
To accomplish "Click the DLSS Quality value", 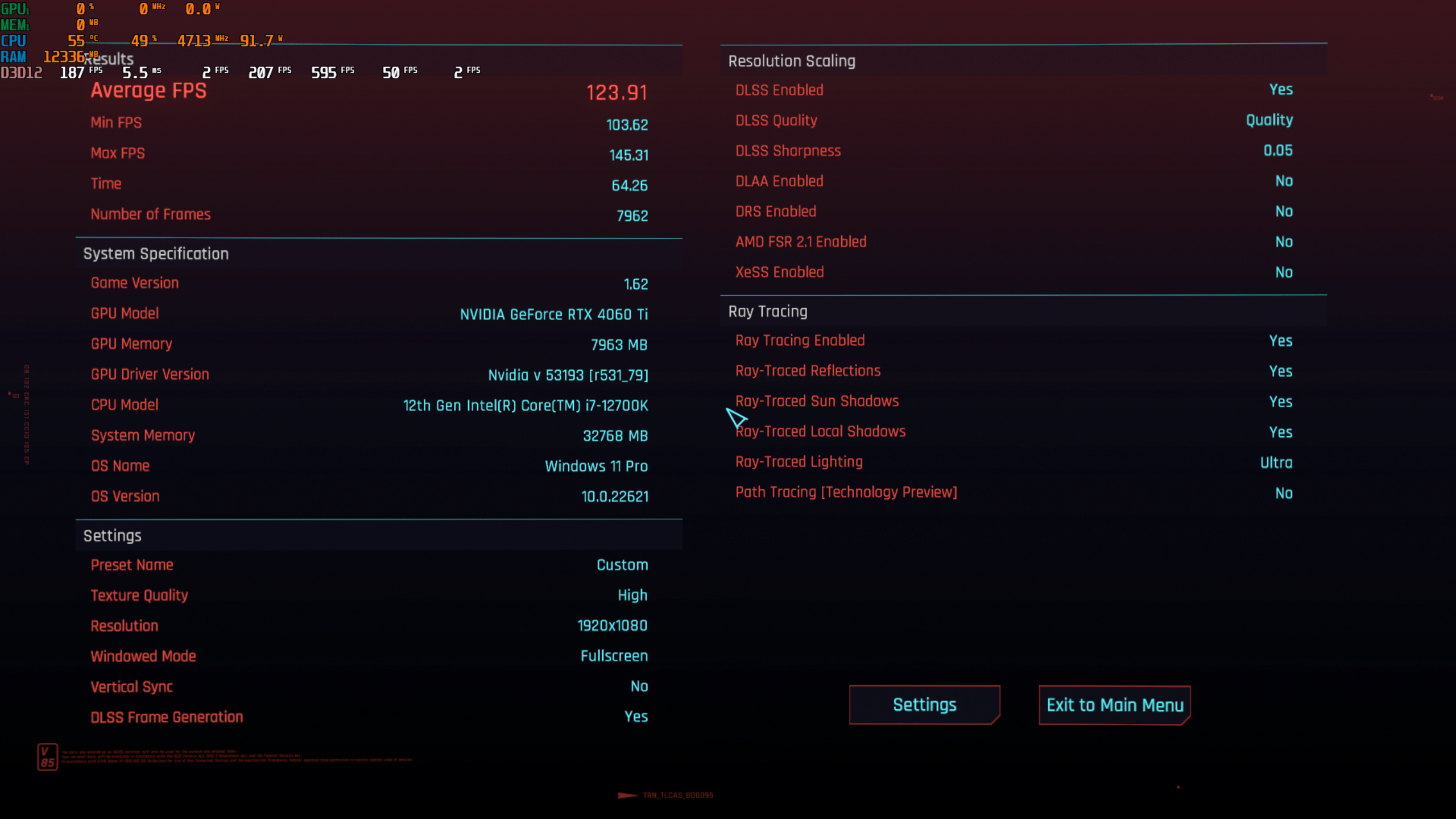I will [x=1269, y=120].
